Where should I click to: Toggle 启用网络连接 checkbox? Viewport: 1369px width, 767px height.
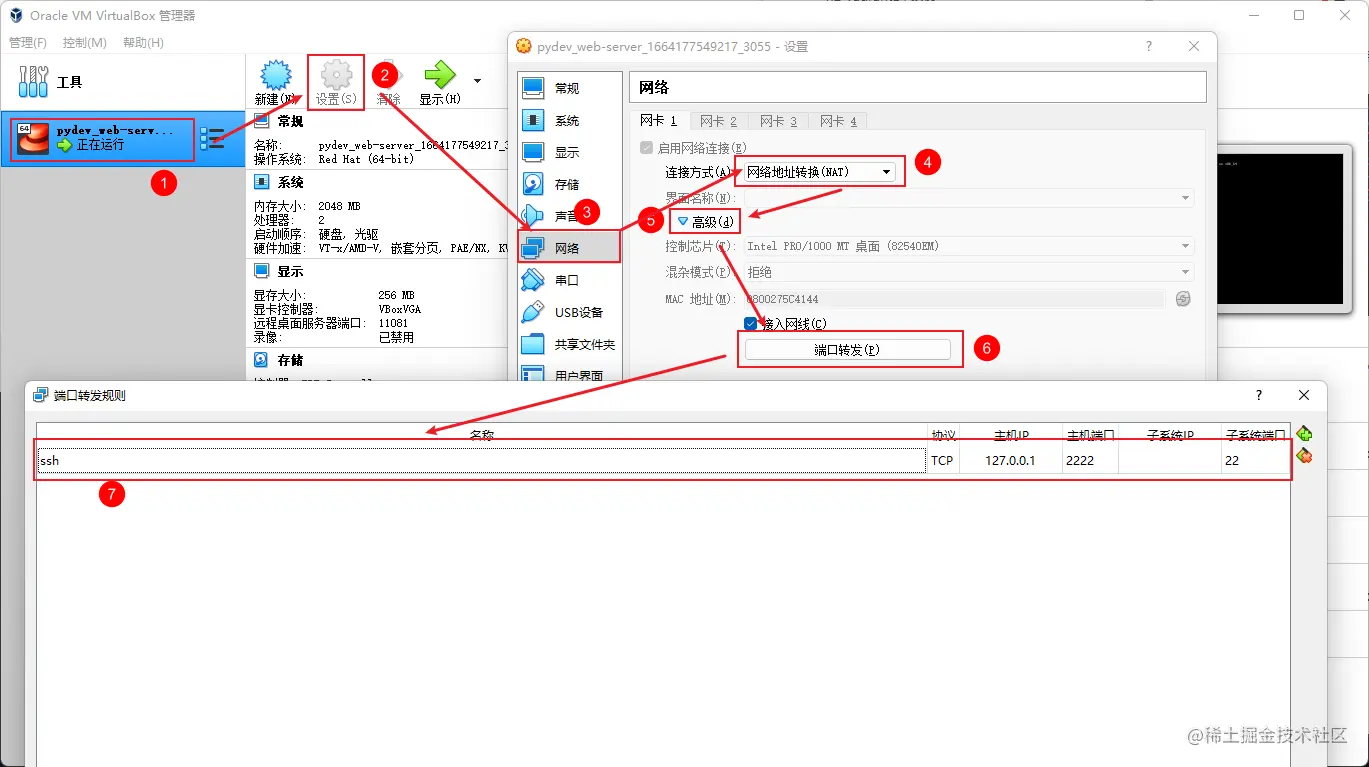647,147
